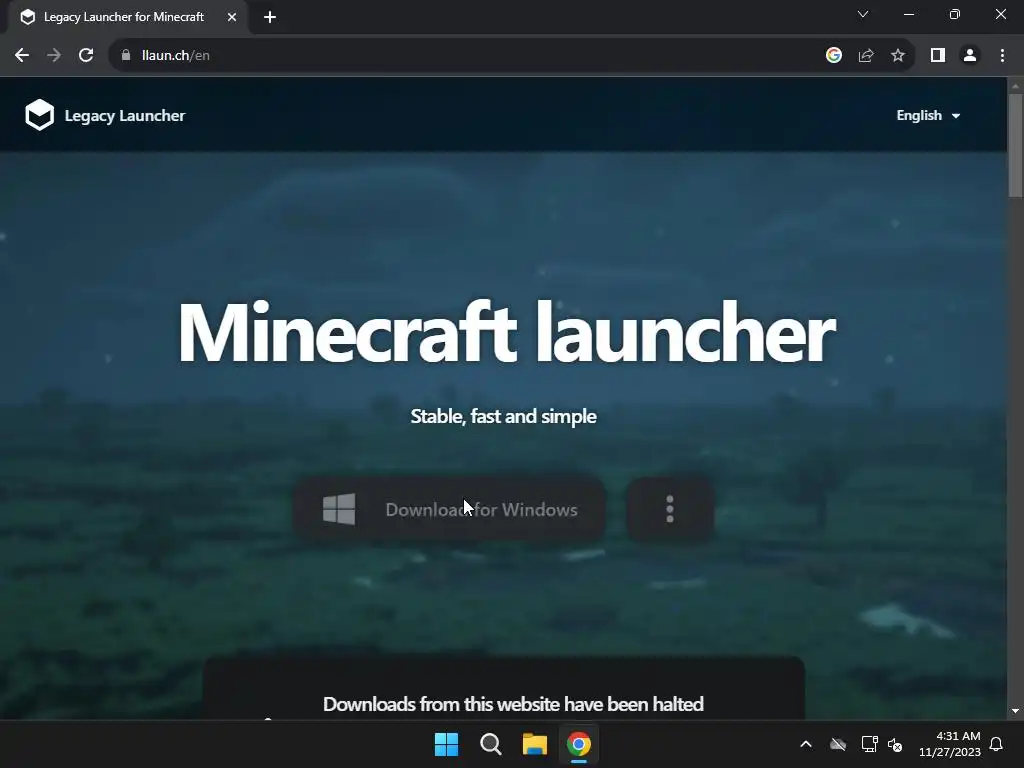
Task: Toggle the Chrome side panel
Action: (x=938, y=56)
